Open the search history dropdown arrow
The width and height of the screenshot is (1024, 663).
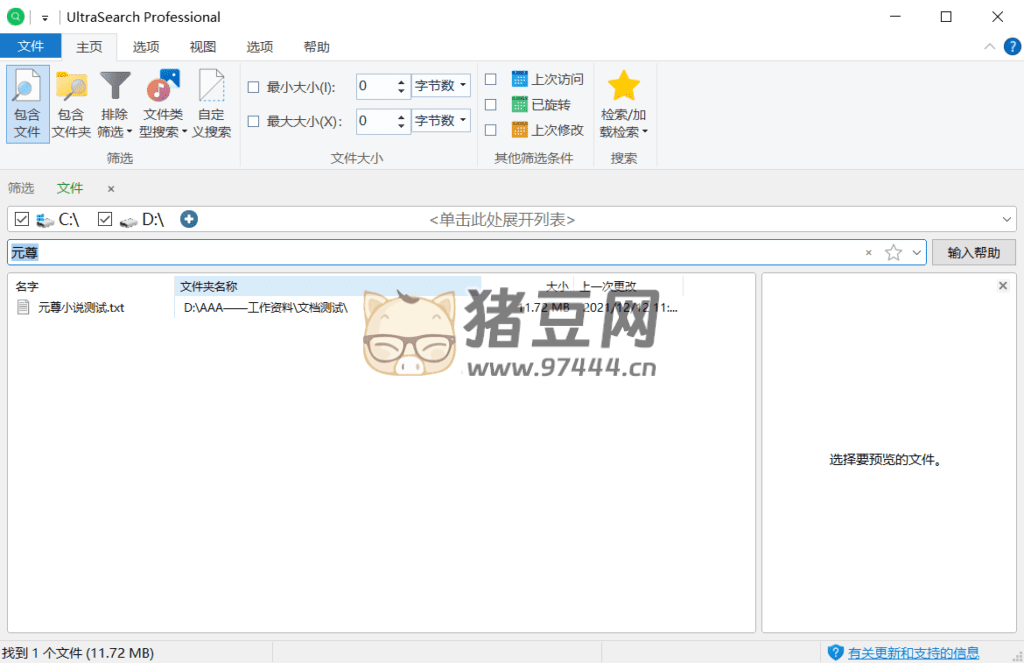917,253
